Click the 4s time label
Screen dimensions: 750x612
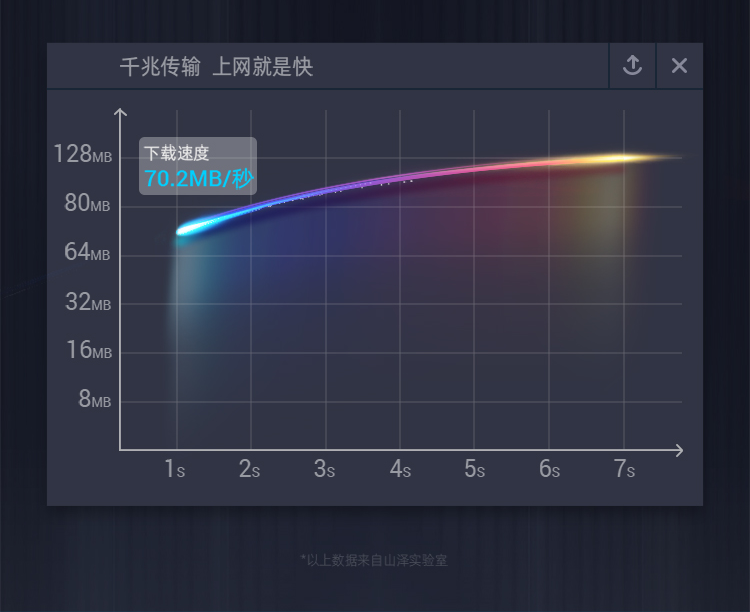click(400, 468)
